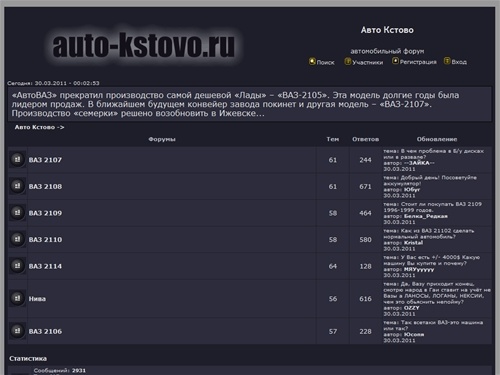Click the Обновление column header
Viewport: 500px width, 375px height.
tap(437, 139)
